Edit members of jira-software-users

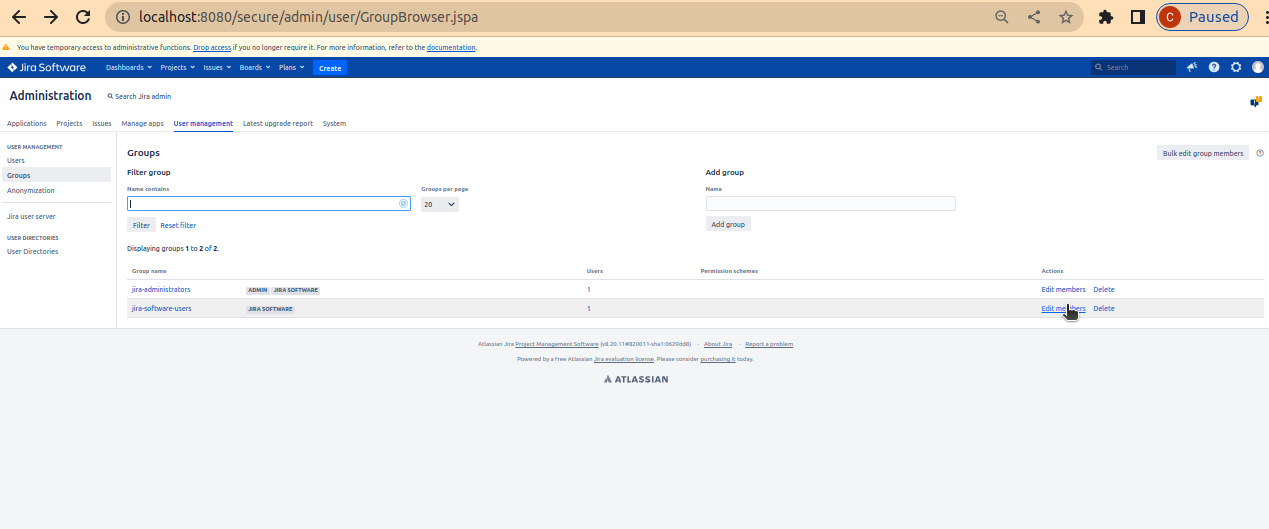1063,308
